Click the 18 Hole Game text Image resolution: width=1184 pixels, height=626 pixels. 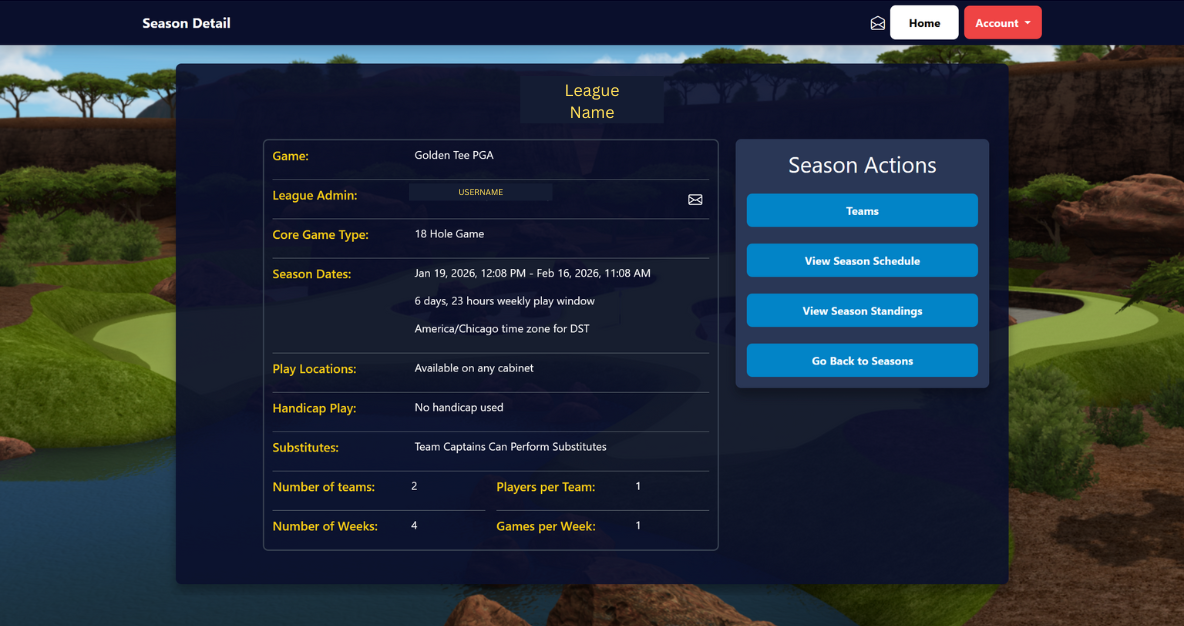449,234
